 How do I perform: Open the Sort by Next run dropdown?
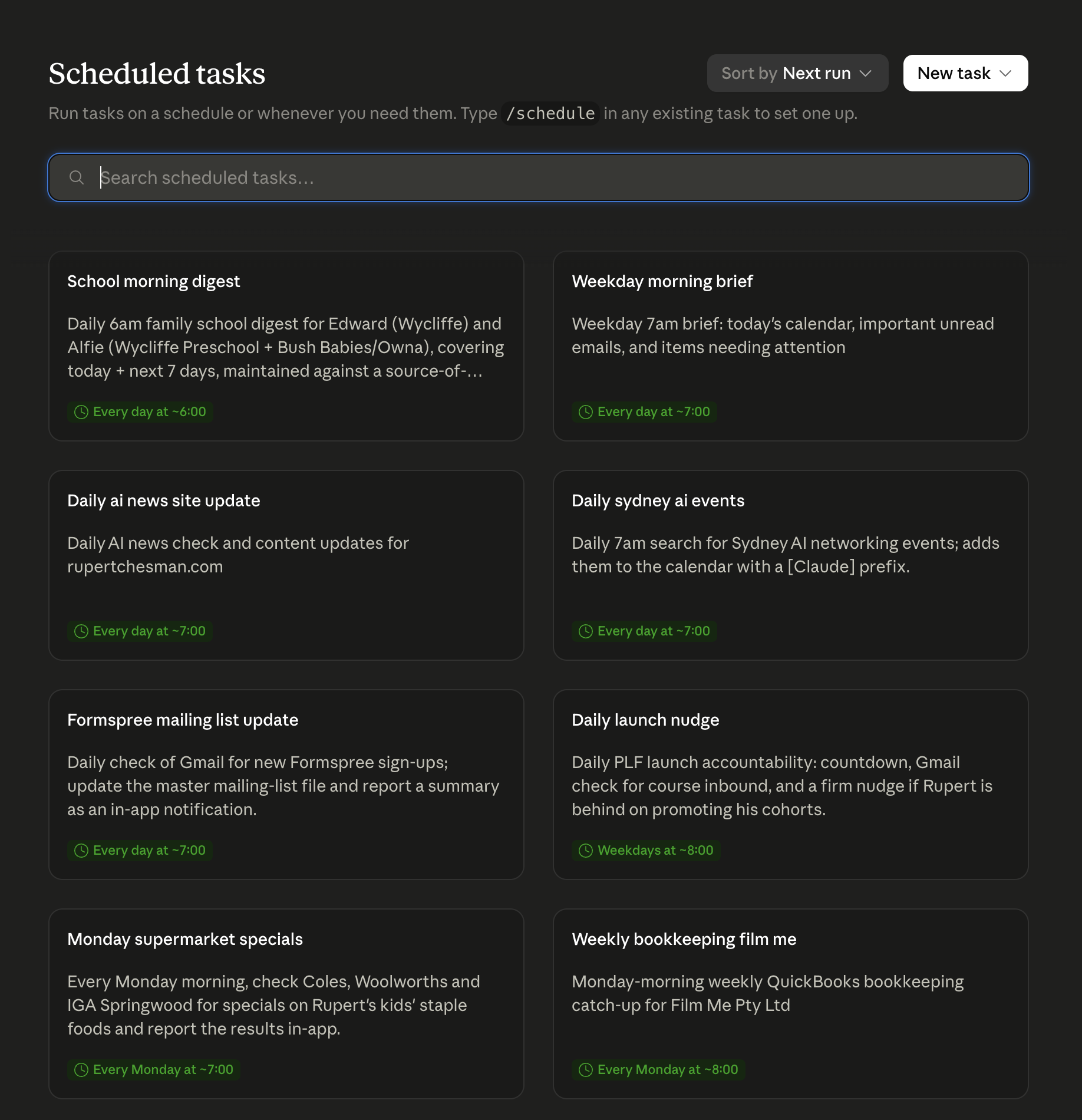pyautogui.click(x=797, y=73)
